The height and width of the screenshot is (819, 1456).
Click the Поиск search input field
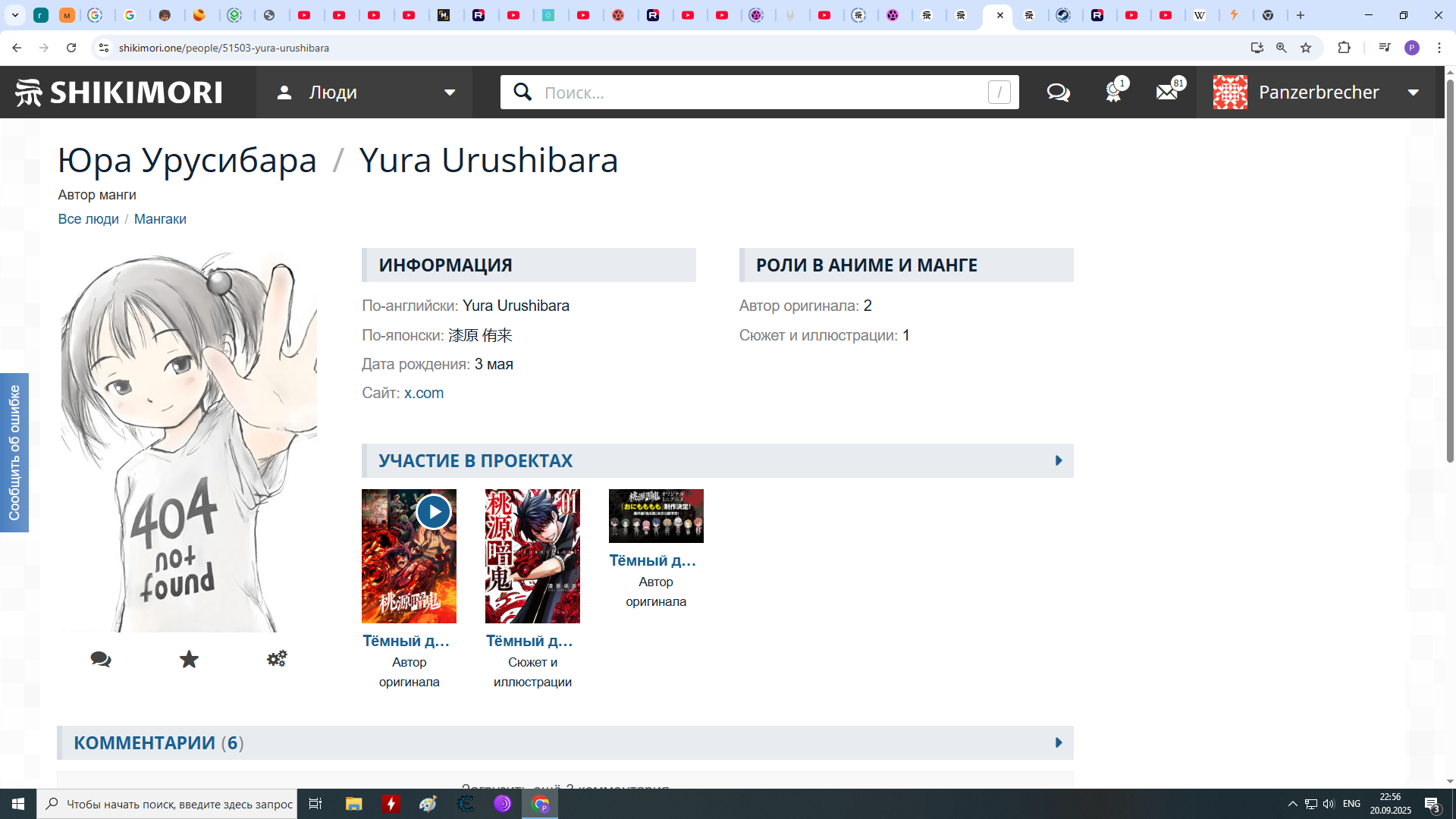pos(758,93)
